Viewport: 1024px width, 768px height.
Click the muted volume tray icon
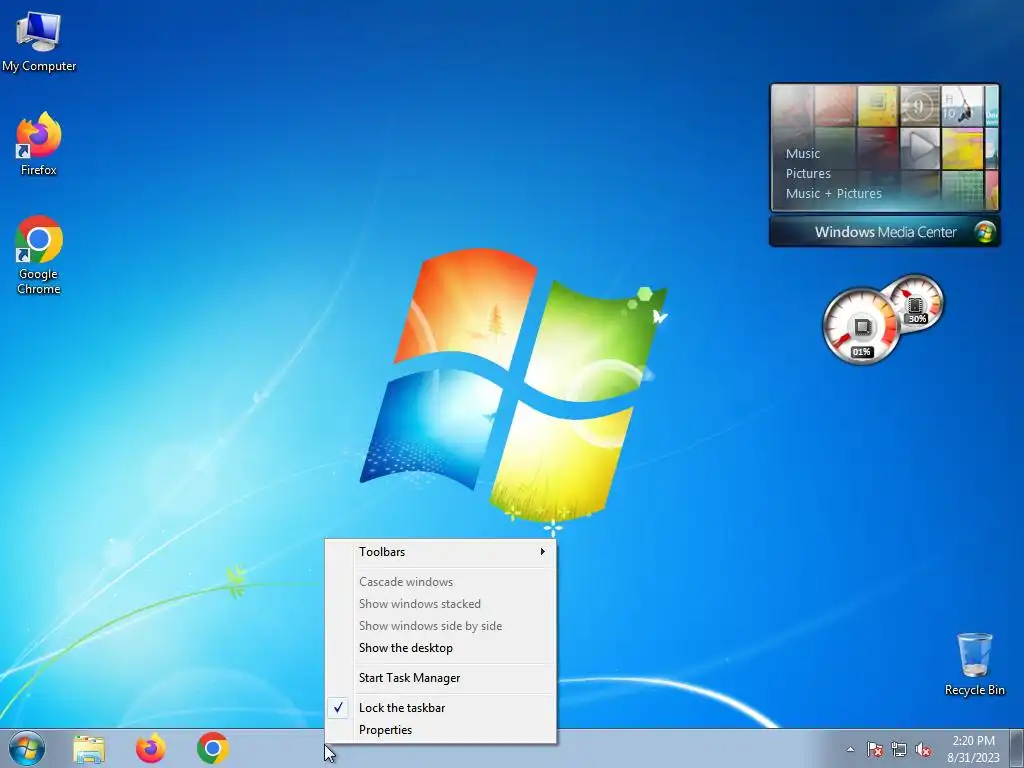(923, 749)
